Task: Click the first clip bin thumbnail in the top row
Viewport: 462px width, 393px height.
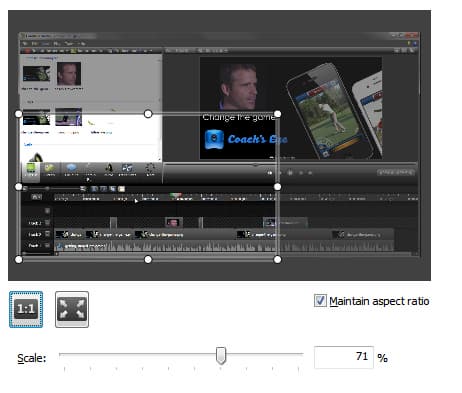Action: pyautogui.click(x=37, y=74)
